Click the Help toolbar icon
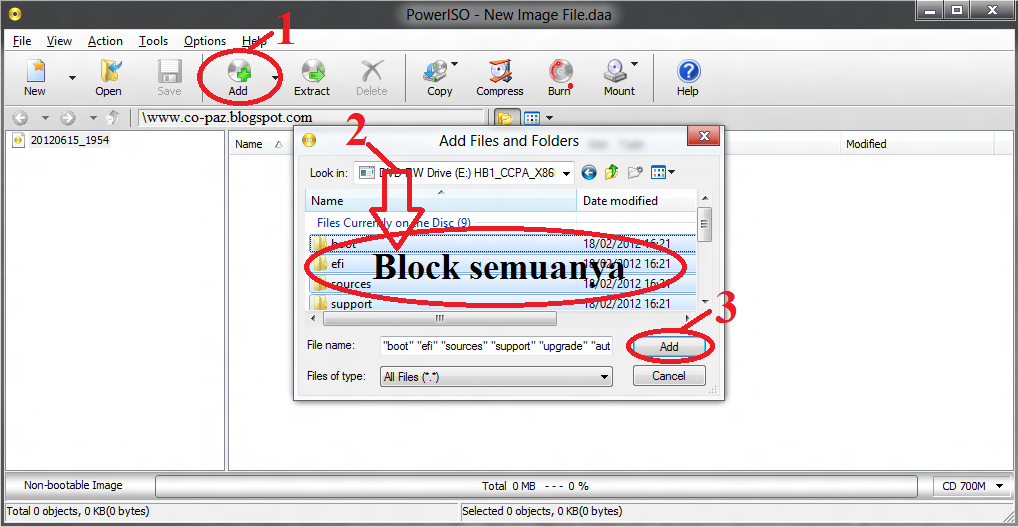 688,77
